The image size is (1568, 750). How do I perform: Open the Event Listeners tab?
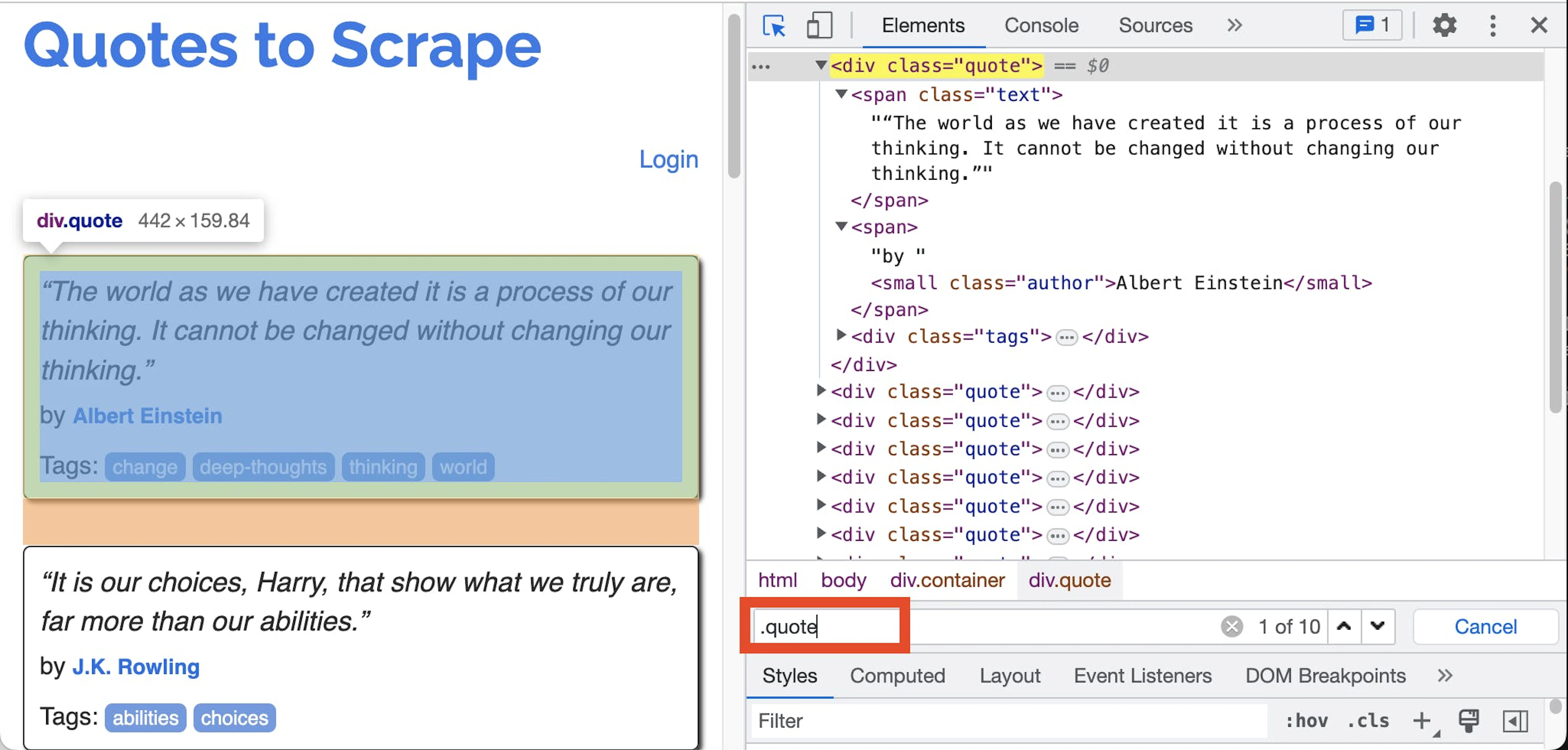pyautogui.click(x=1143, y=676)
